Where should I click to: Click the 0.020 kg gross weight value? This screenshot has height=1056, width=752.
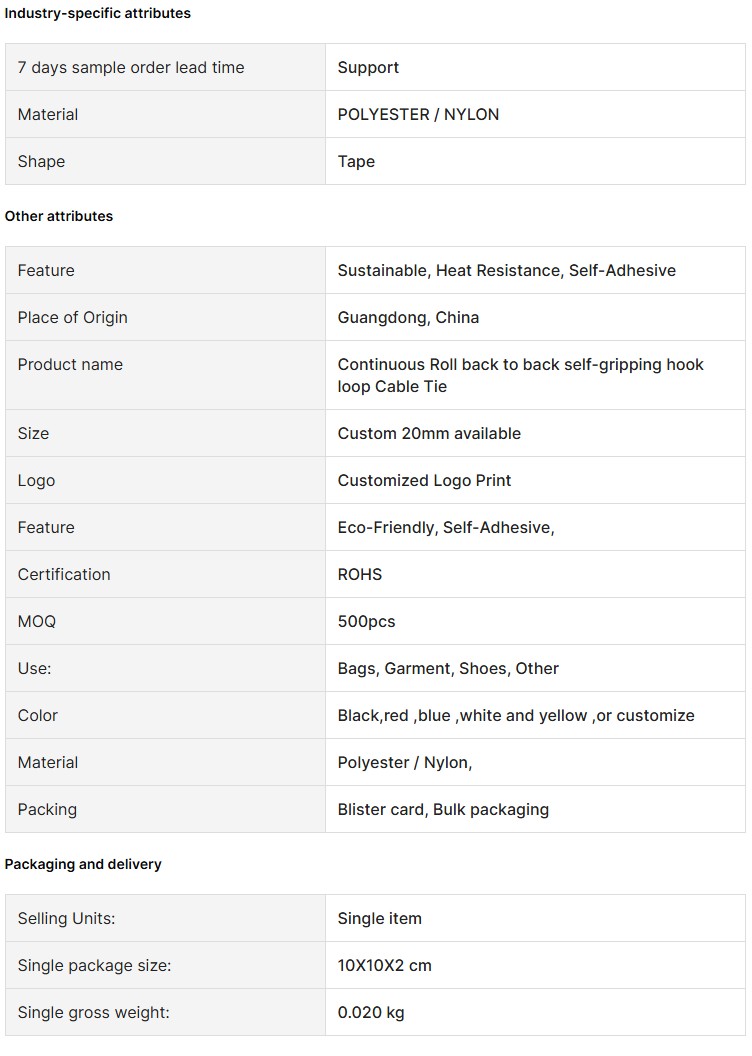(371, 1013)
